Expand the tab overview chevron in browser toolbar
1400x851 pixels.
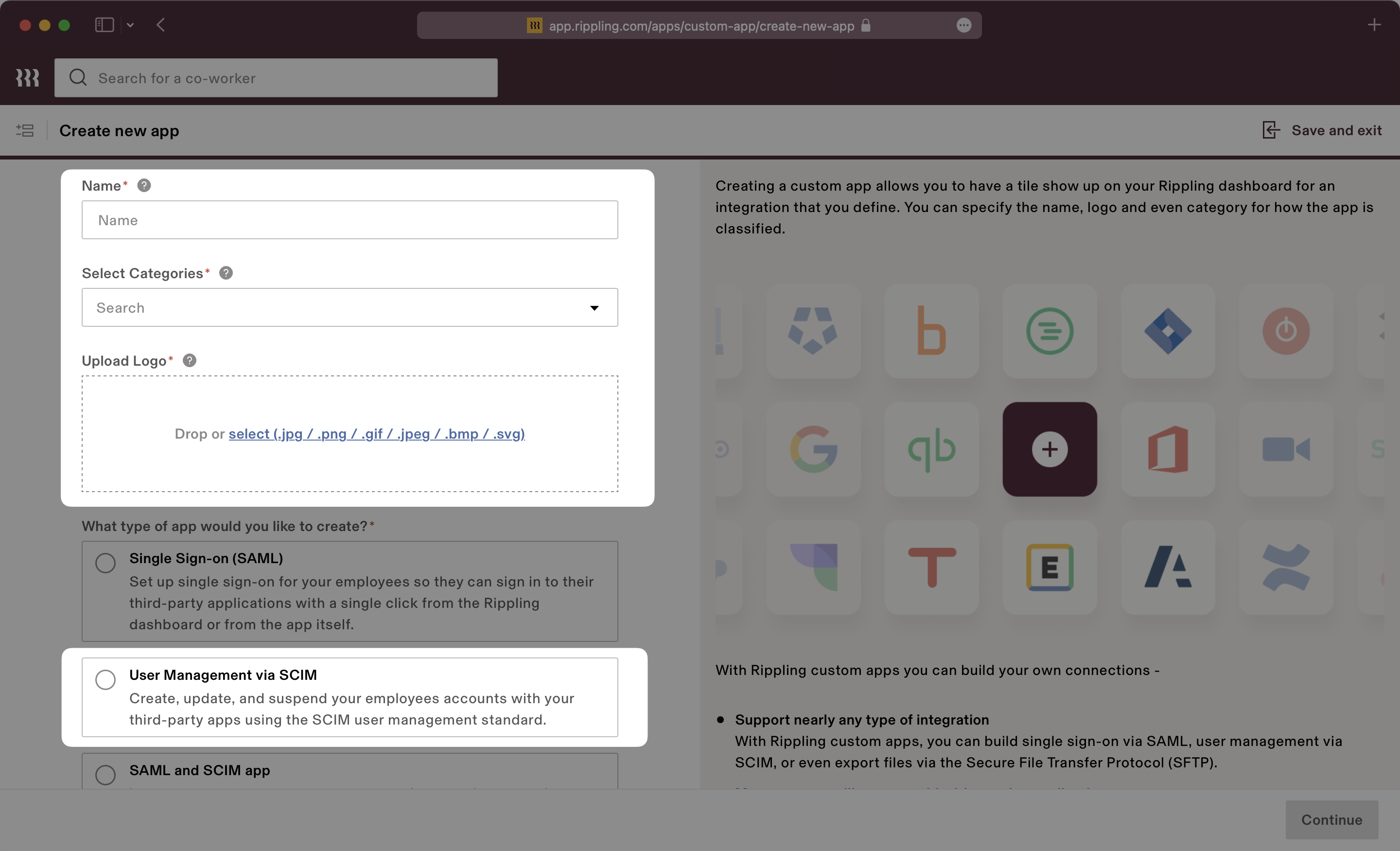(131, 25)
